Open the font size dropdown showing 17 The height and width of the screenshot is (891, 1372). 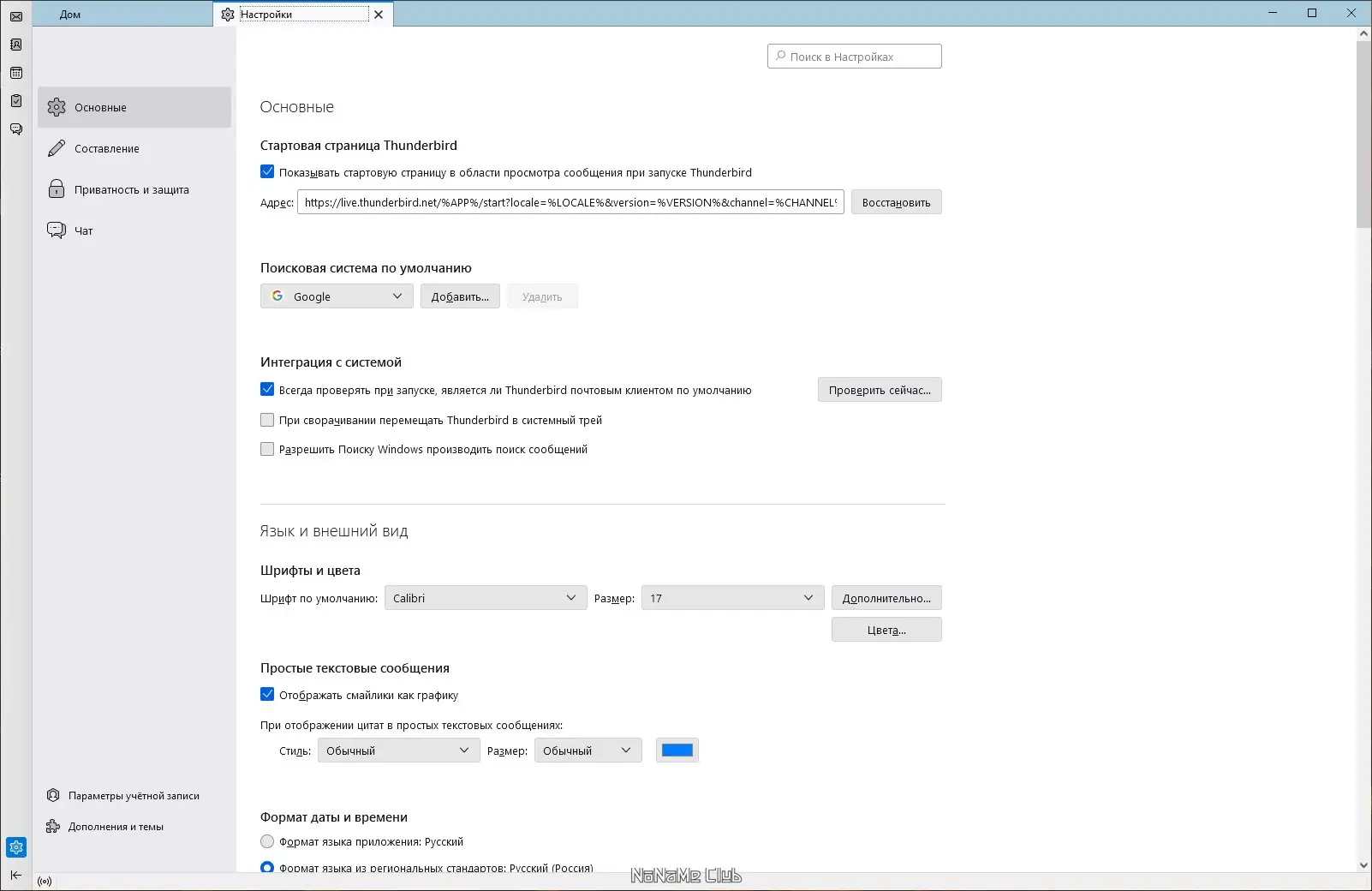(732, 598)
